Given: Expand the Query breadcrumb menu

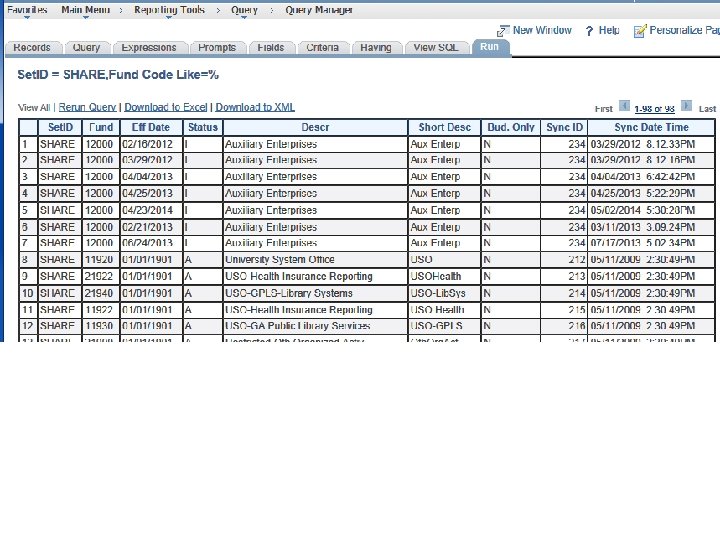Looking at the screenshot, I should click(x=244, y=10).
